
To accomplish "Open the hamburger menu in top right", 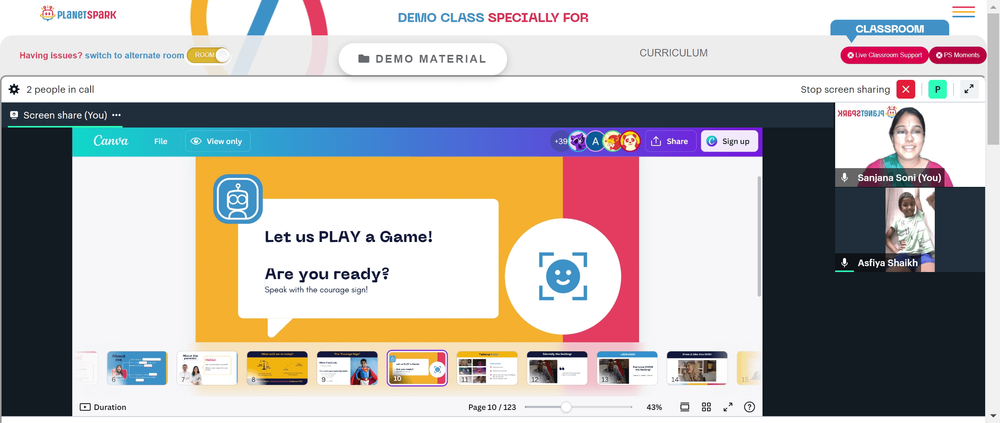I will point(963,11).
